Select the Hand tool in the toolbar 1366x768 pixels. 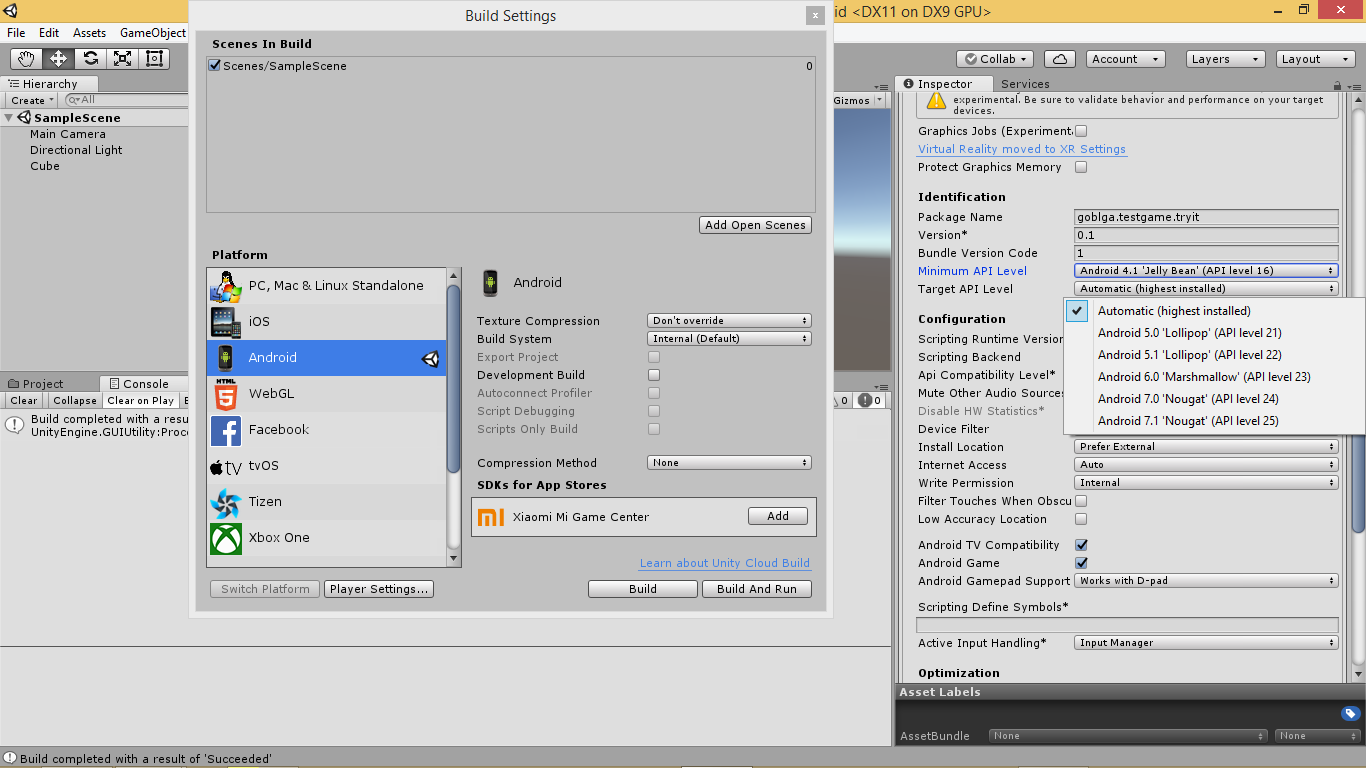tap(28, 58)
